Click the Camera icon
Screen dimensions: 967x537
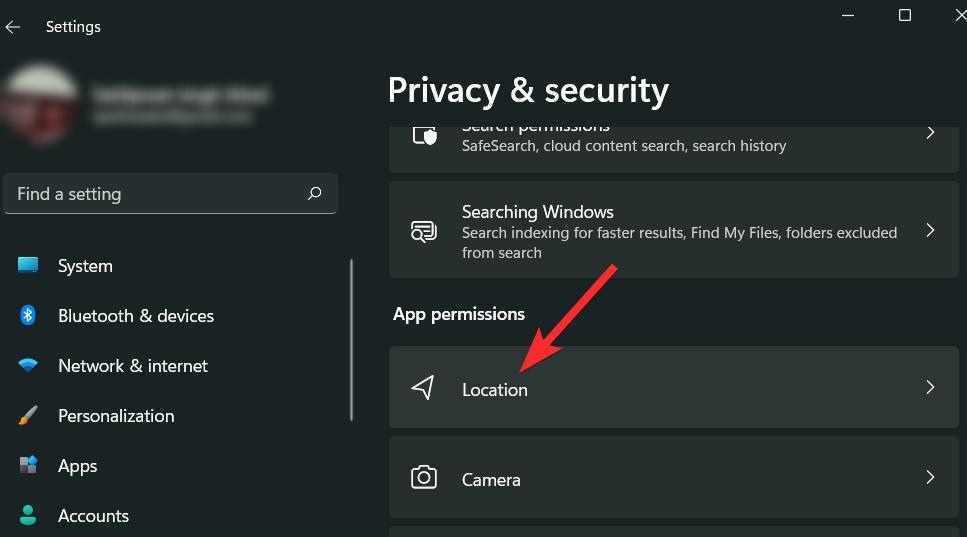click(424, 479)
